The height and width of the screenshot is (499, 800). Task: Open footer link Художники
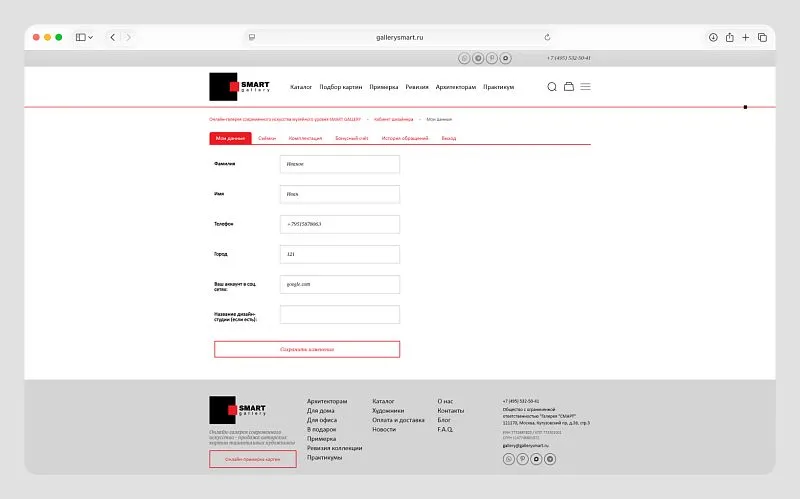[x=388, y=411]
